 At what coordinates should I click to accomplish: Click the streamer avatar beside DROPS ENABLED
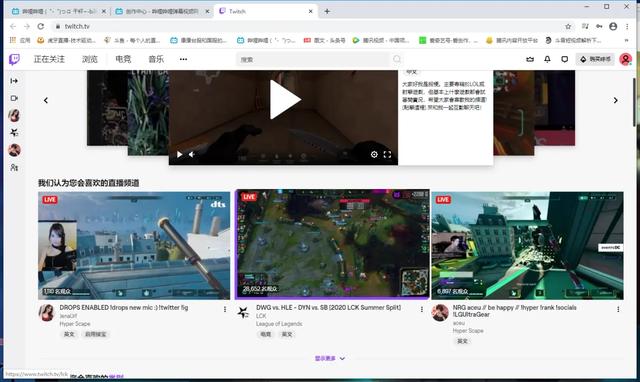tap(47, 313)
